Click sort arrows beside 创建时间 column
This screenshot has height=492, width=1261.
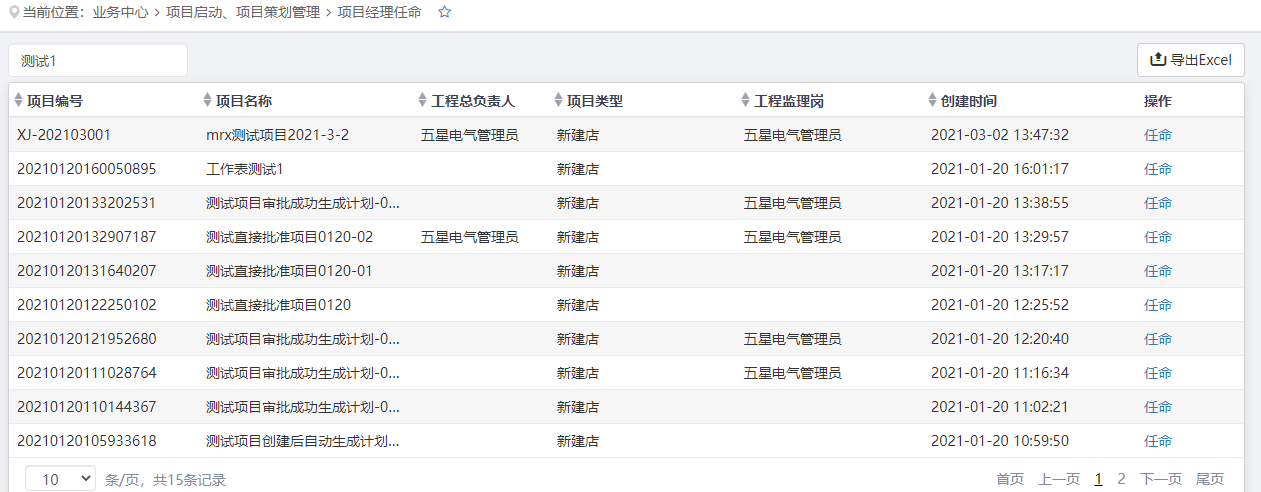(932, 100)
